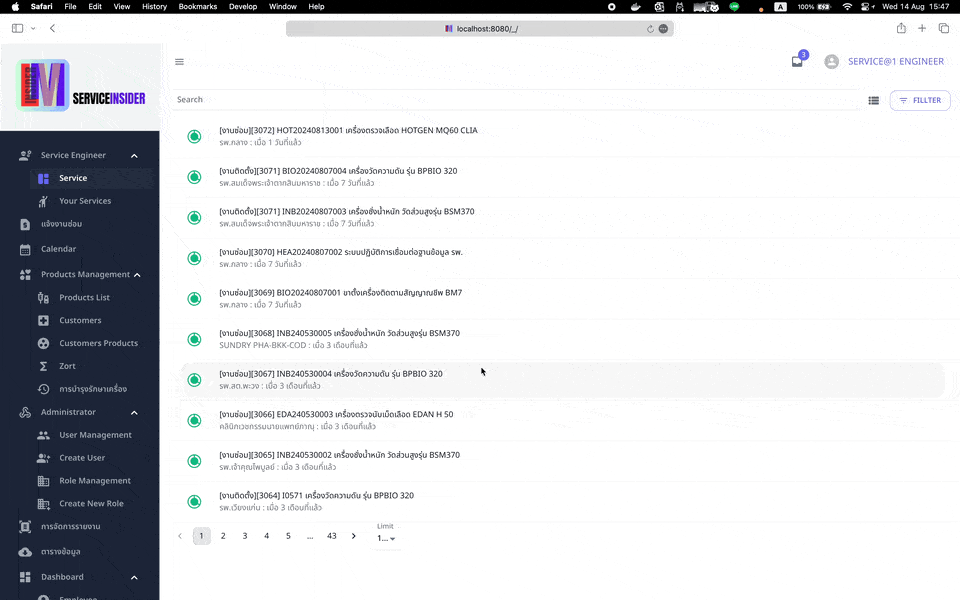Screen dimensions: 960x600
Task: Click the green status indicator for HEA20240807002
Action: [194, 257]
